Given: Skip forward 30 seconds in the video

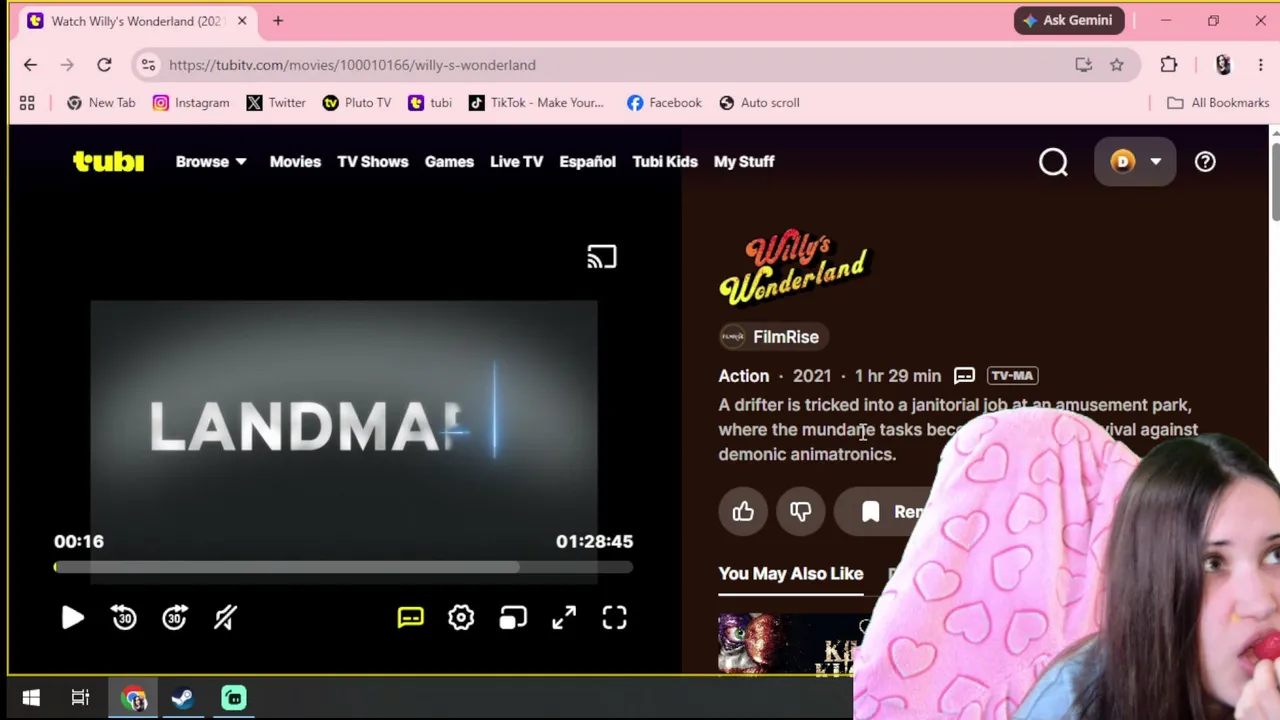Looking at the screenshot, I should pos(175,618).
